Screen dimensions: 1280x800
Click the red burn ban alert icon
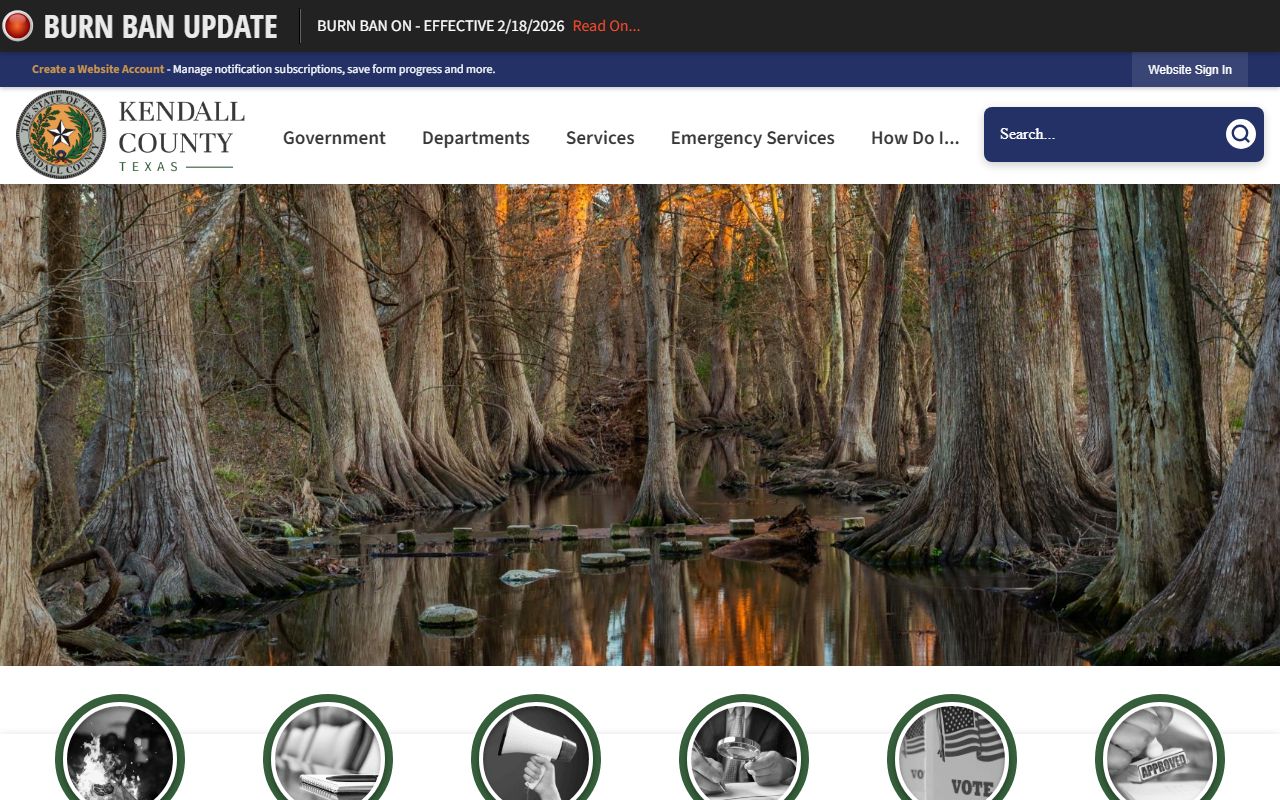(18, 26)
